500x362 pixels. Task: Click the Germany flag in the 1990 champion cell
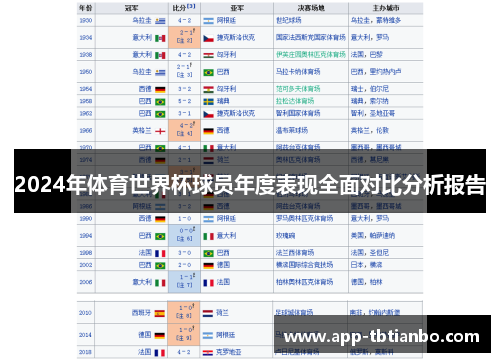(160, 219)
